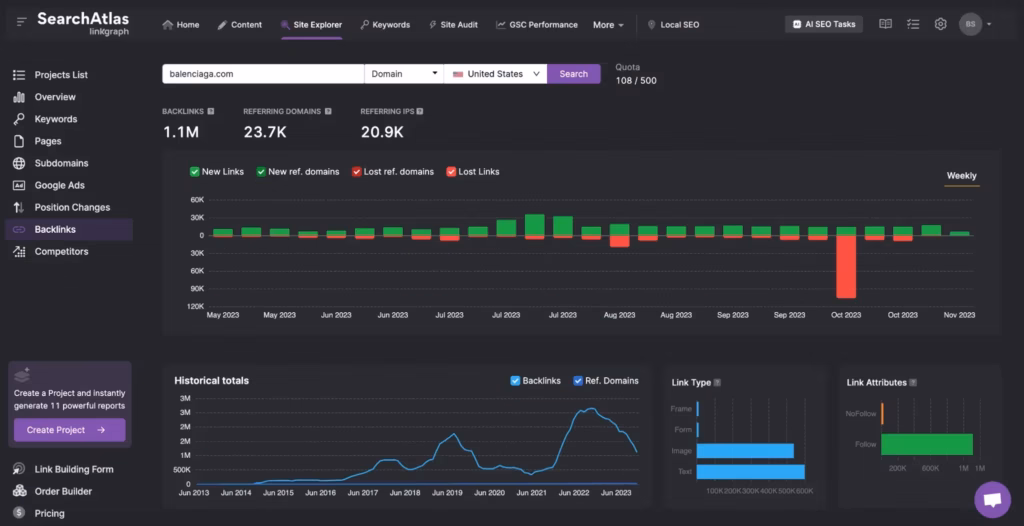
Task: Click the large red October 2023 bar
Action: coord(846,266)
